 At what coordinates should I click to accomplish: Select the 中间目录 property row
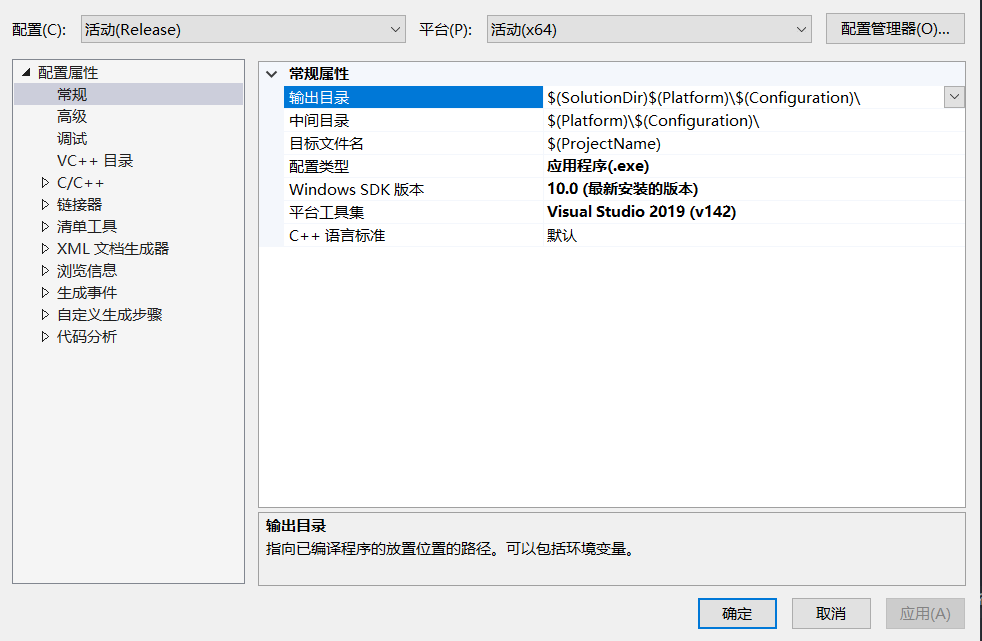[x=400, y=119]
